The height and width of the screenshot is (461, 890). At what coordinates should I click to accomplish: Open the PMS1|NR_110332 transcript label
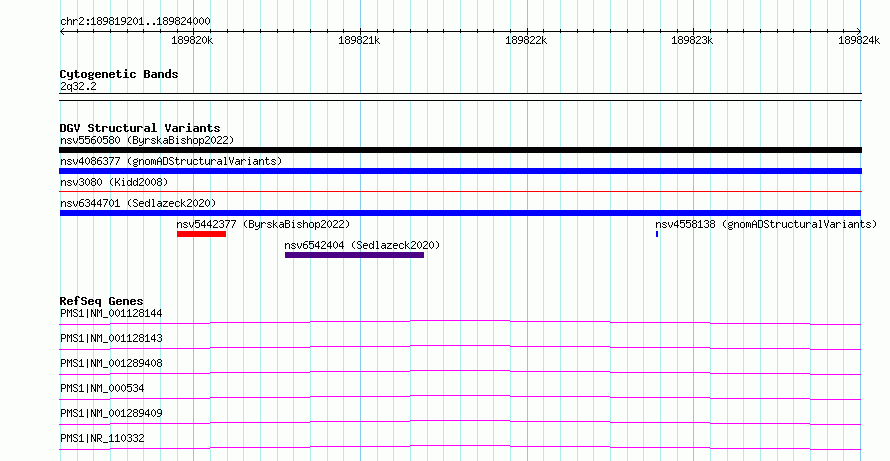coord(102,438)
